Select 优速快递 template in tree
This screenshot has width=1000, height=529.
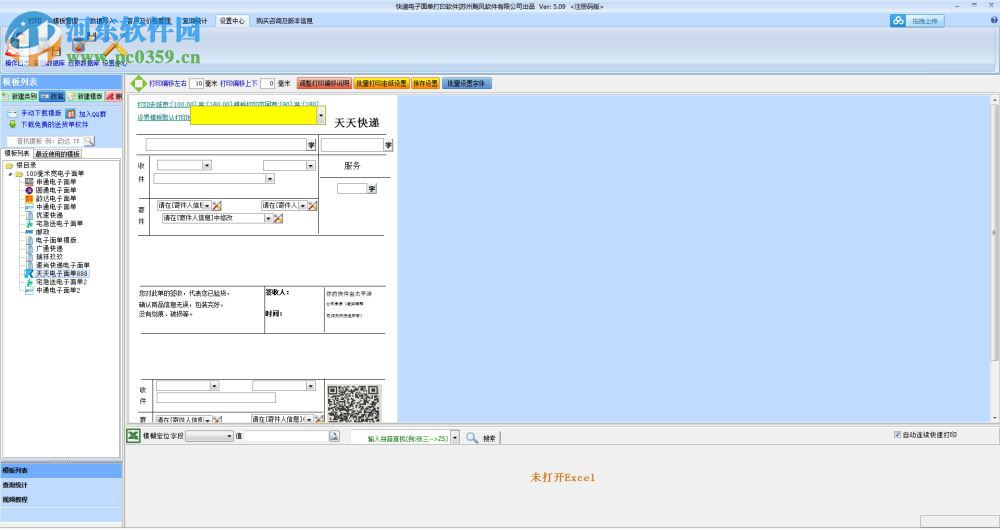coord(49,215)
